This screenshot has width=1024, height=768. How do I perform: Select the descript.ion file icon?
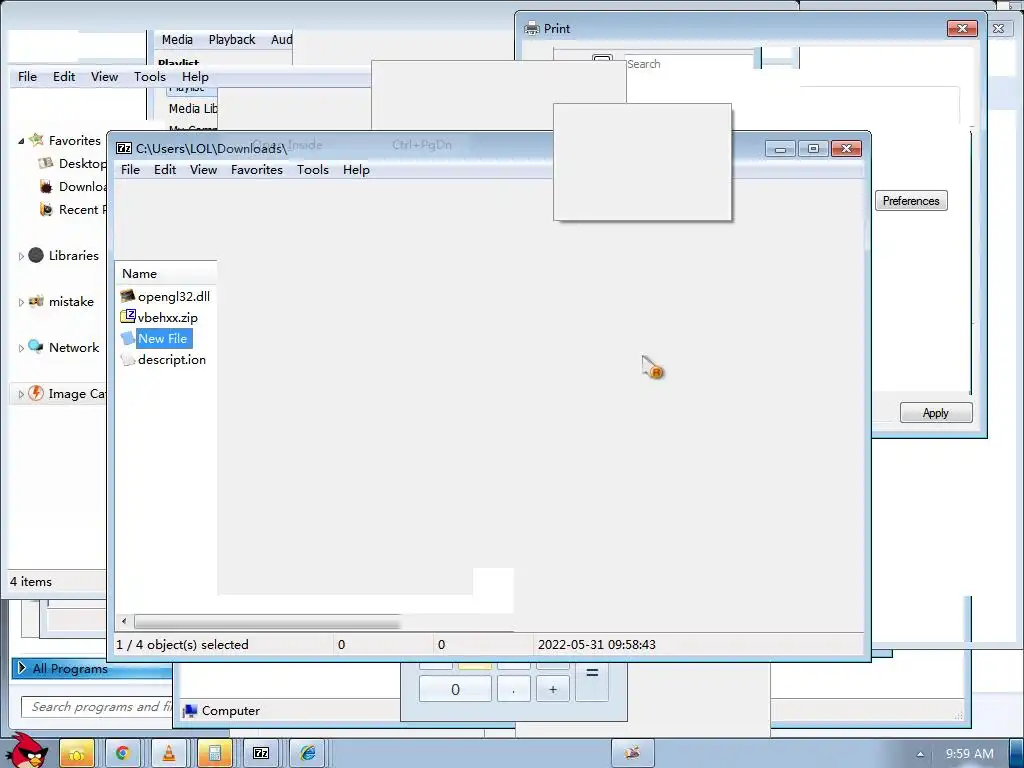pos(128,359)
